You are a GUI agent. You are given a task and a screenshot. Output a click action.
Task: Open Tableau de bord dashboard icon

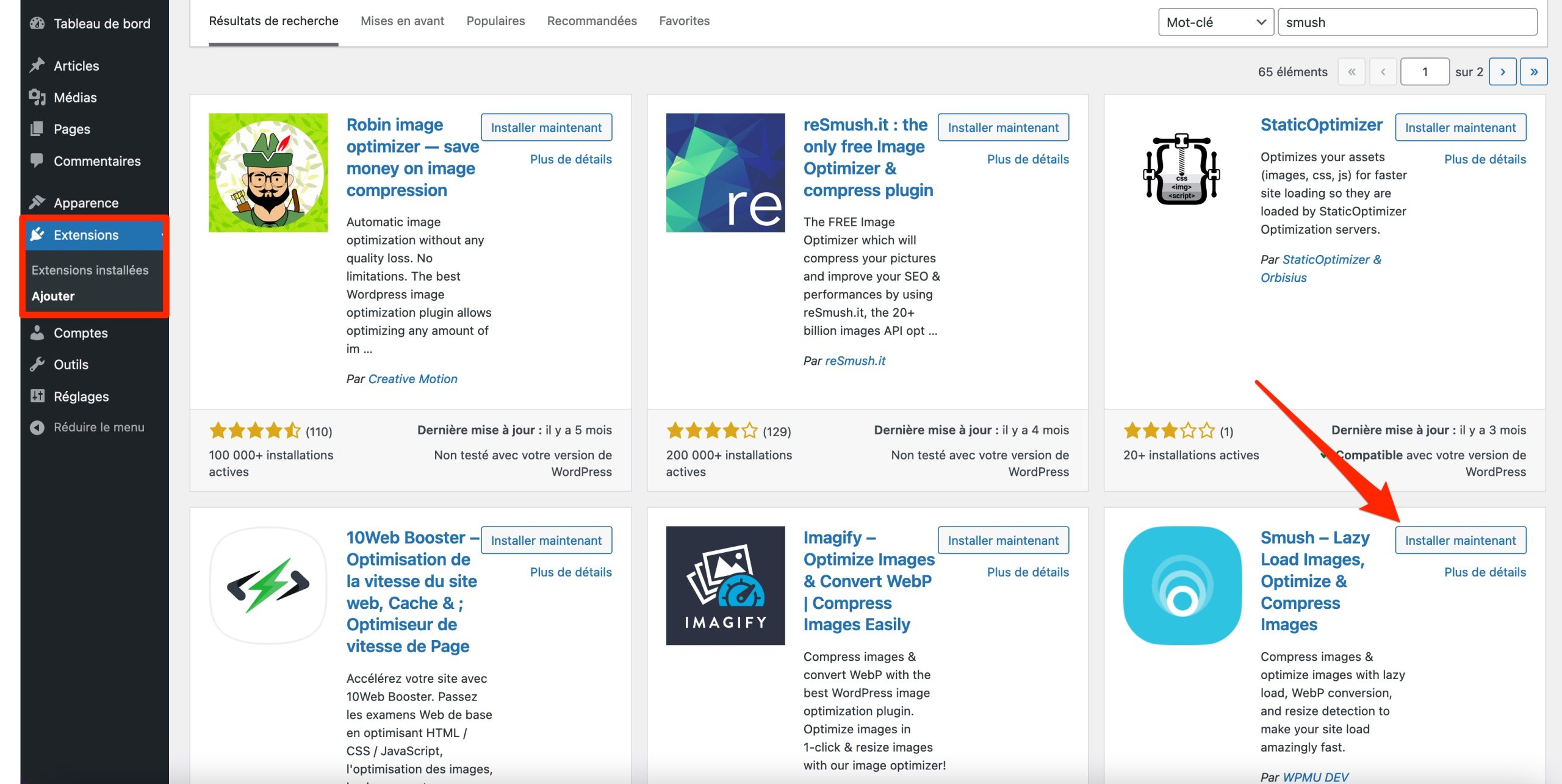[37, 23]
